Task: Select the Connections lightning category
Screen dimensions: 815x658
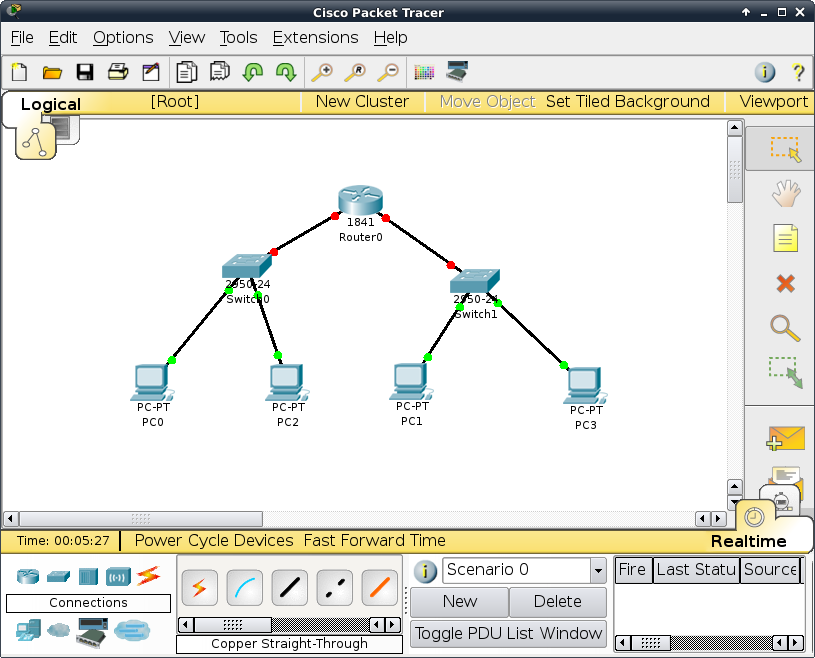Action: click(x=149, y=575)
